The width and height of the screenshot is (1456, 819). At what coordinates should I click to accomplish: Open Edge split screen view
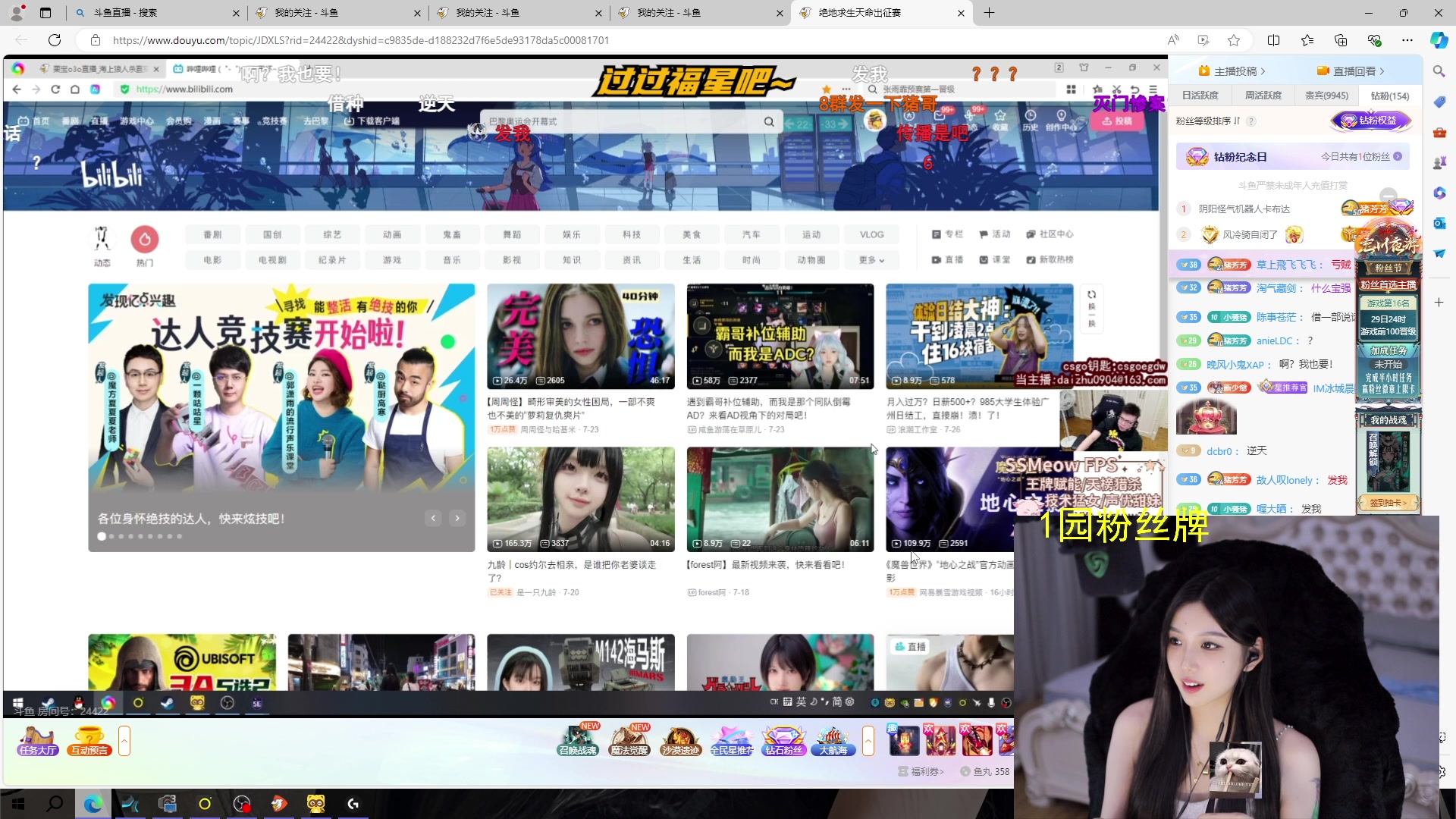coord(1273,40)
